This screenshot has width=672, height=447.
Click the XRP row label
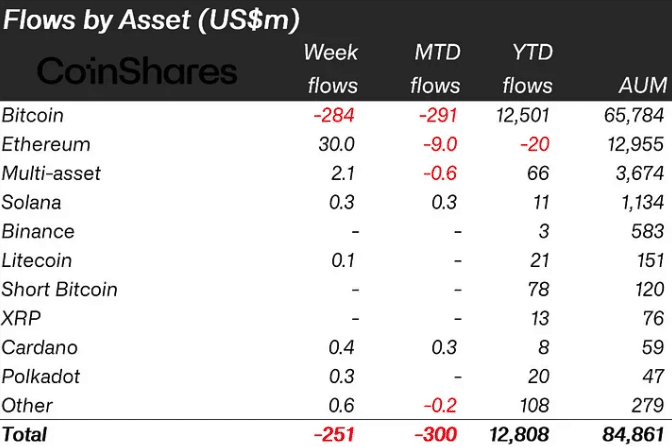pos(22,318)
